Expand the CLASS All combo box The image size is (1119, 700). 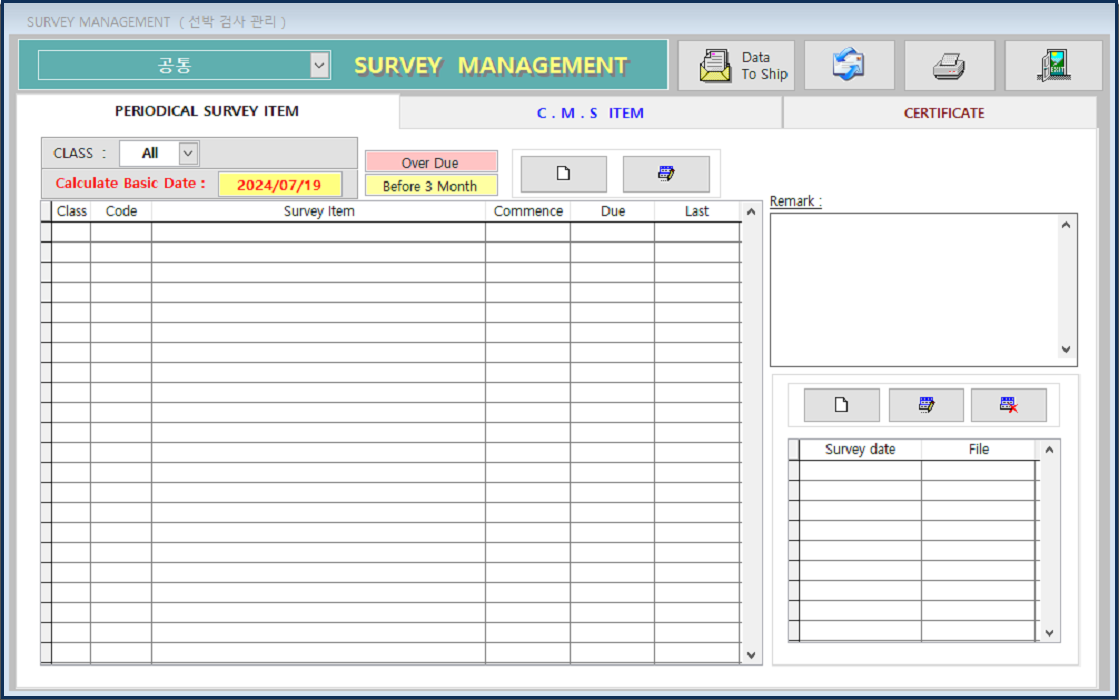click(x=188, y=153)
